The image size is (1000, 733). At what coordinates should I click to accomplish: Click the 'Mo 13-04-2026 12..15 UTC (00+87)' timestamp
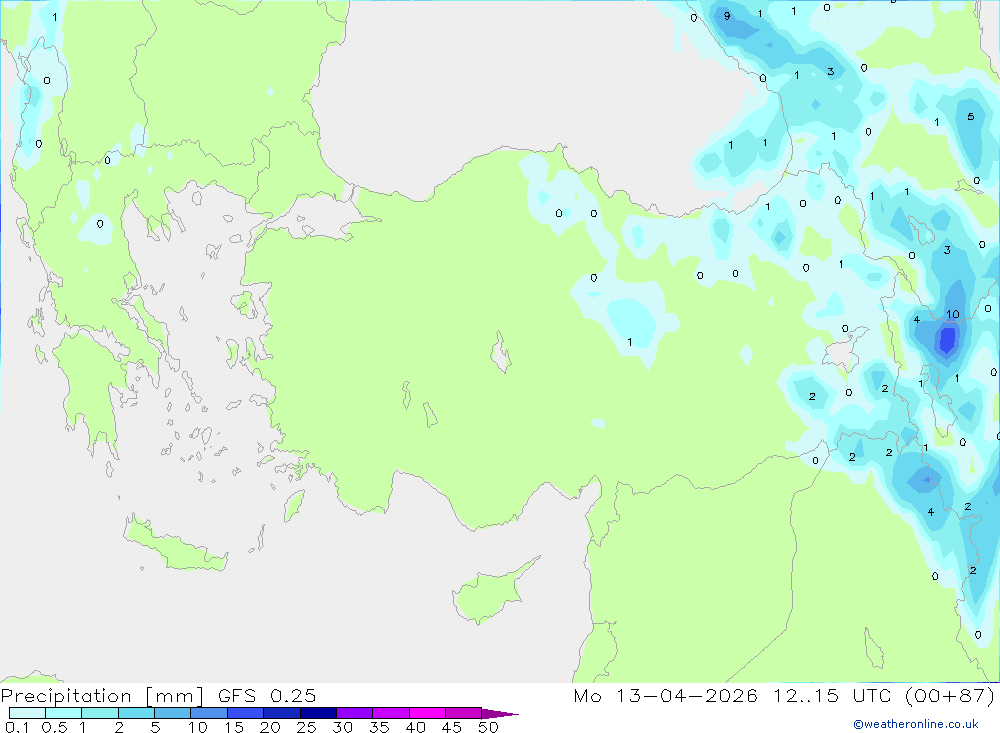pos(784,695)
